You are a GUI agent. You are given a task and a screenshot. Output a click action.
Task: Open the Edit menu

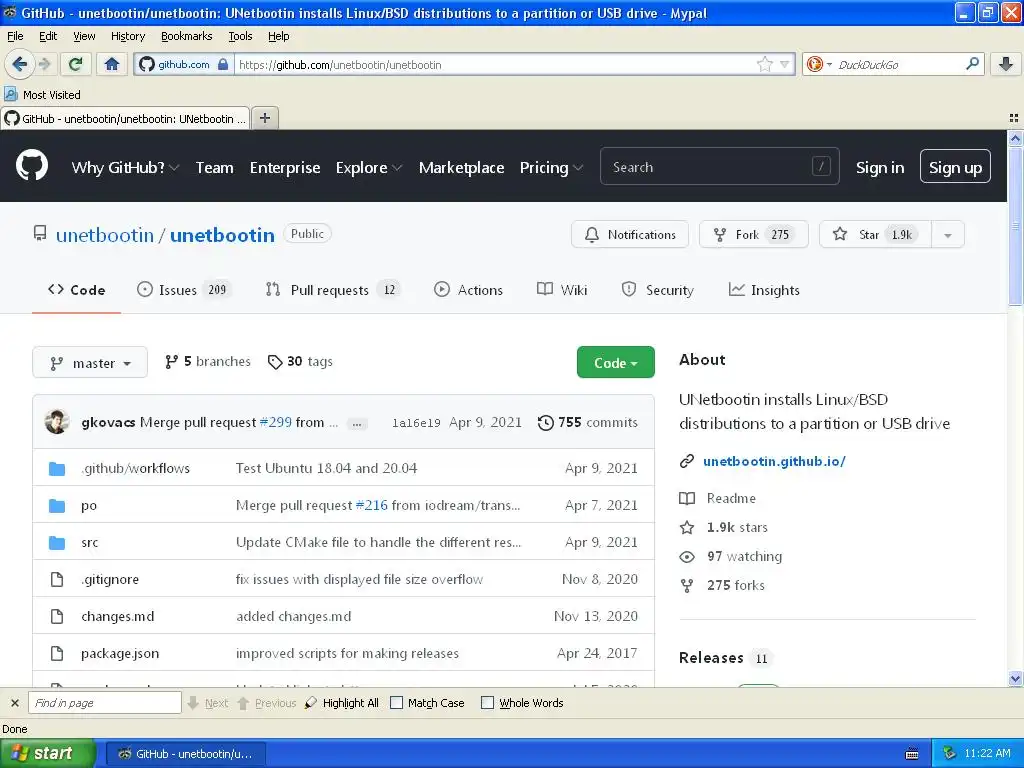(48, 36)
